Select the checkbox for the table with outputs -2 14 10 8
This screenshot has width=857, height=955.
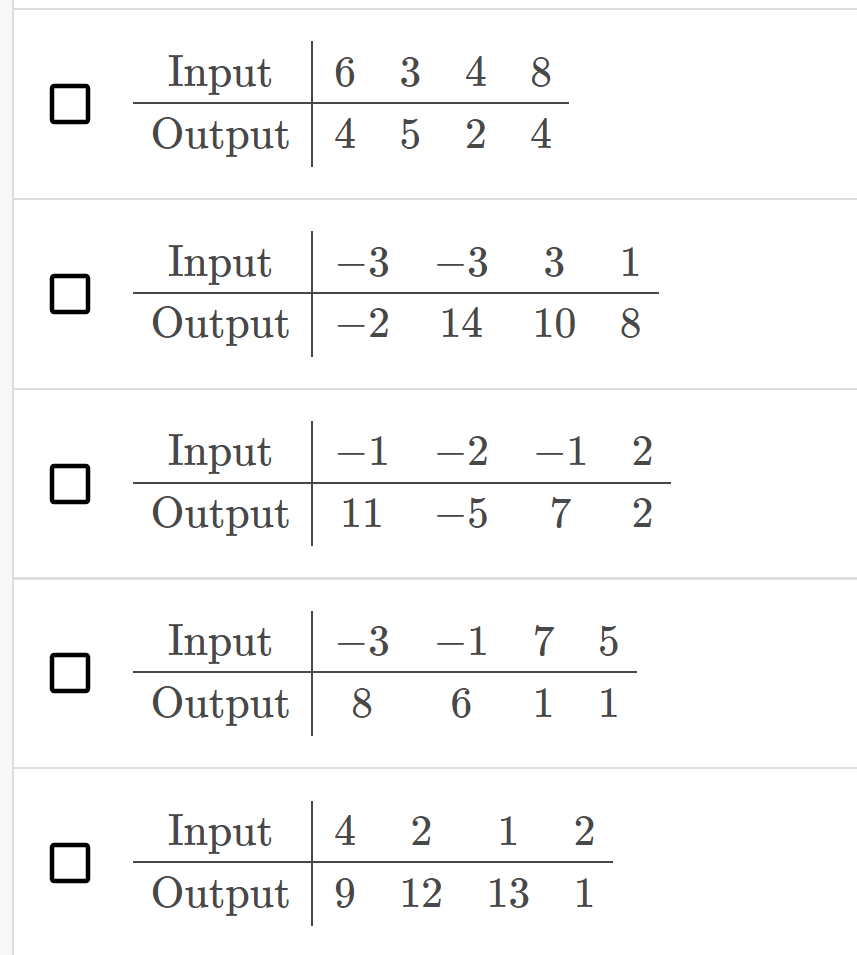tap(68, 293)
